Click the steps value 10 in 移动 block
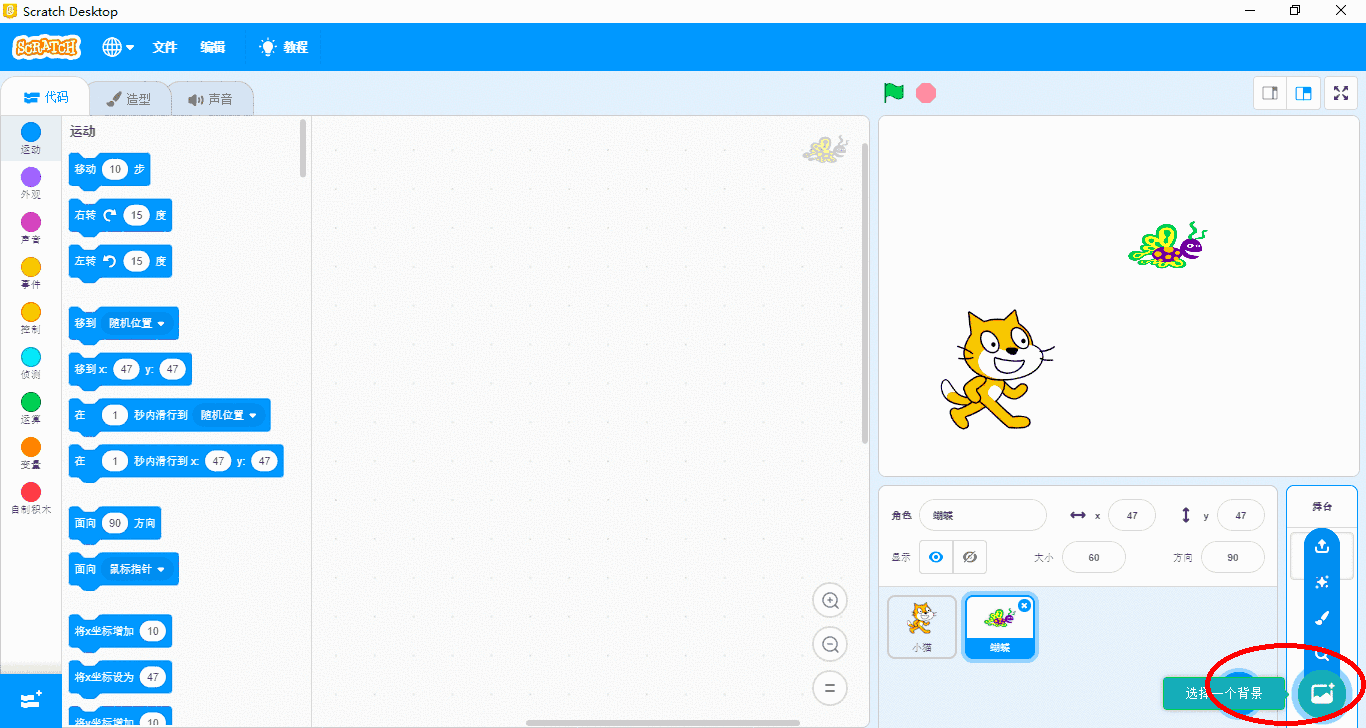The image size is (1366, 728). pyautogui.click(x=115, y=169)
